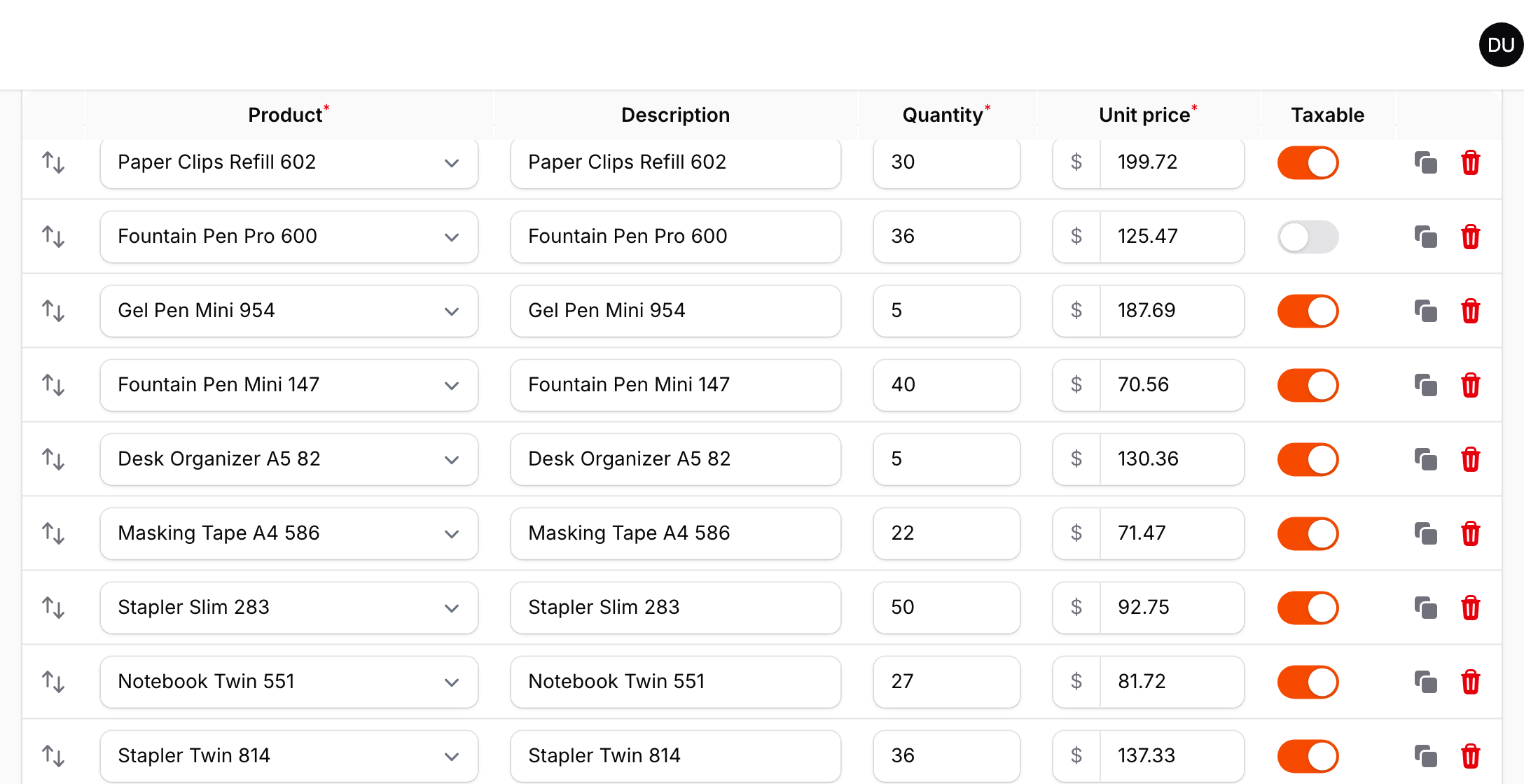
Task: Click reorder arrows for Masking Tape A4 586
Action: pyautogui.click(x=53, y=533)
